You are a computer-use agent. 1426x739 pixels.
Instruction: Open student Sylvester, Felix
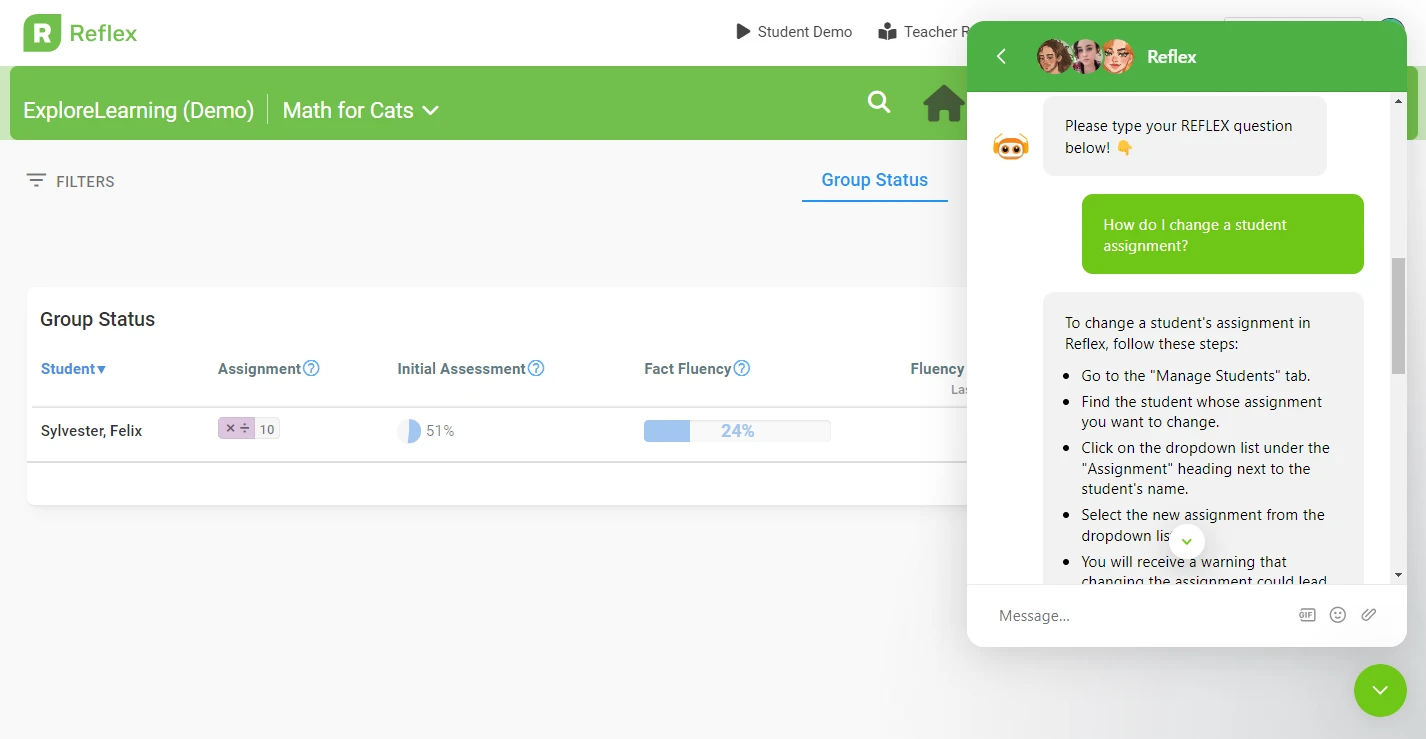click(92, 431)
